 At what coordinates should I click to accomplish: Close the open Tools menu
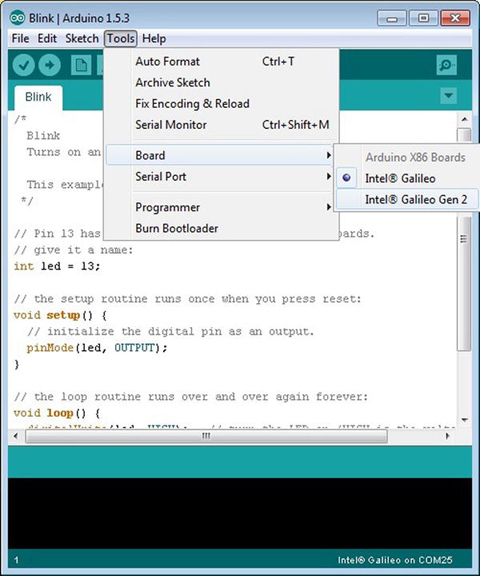pyautogui.click(x=121, y=39)
